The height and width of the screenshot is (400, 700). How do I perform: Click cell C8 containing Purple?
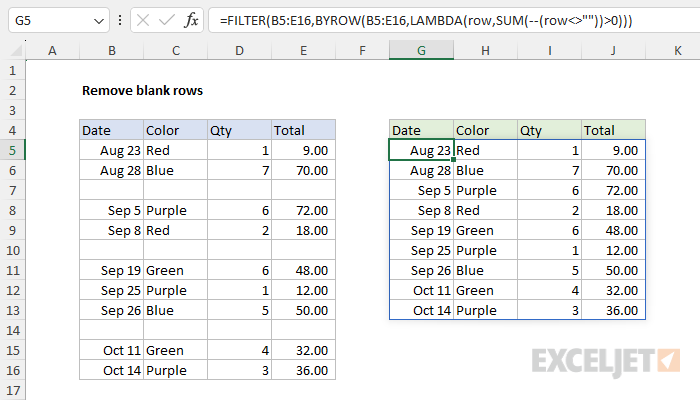coord(175,210)
